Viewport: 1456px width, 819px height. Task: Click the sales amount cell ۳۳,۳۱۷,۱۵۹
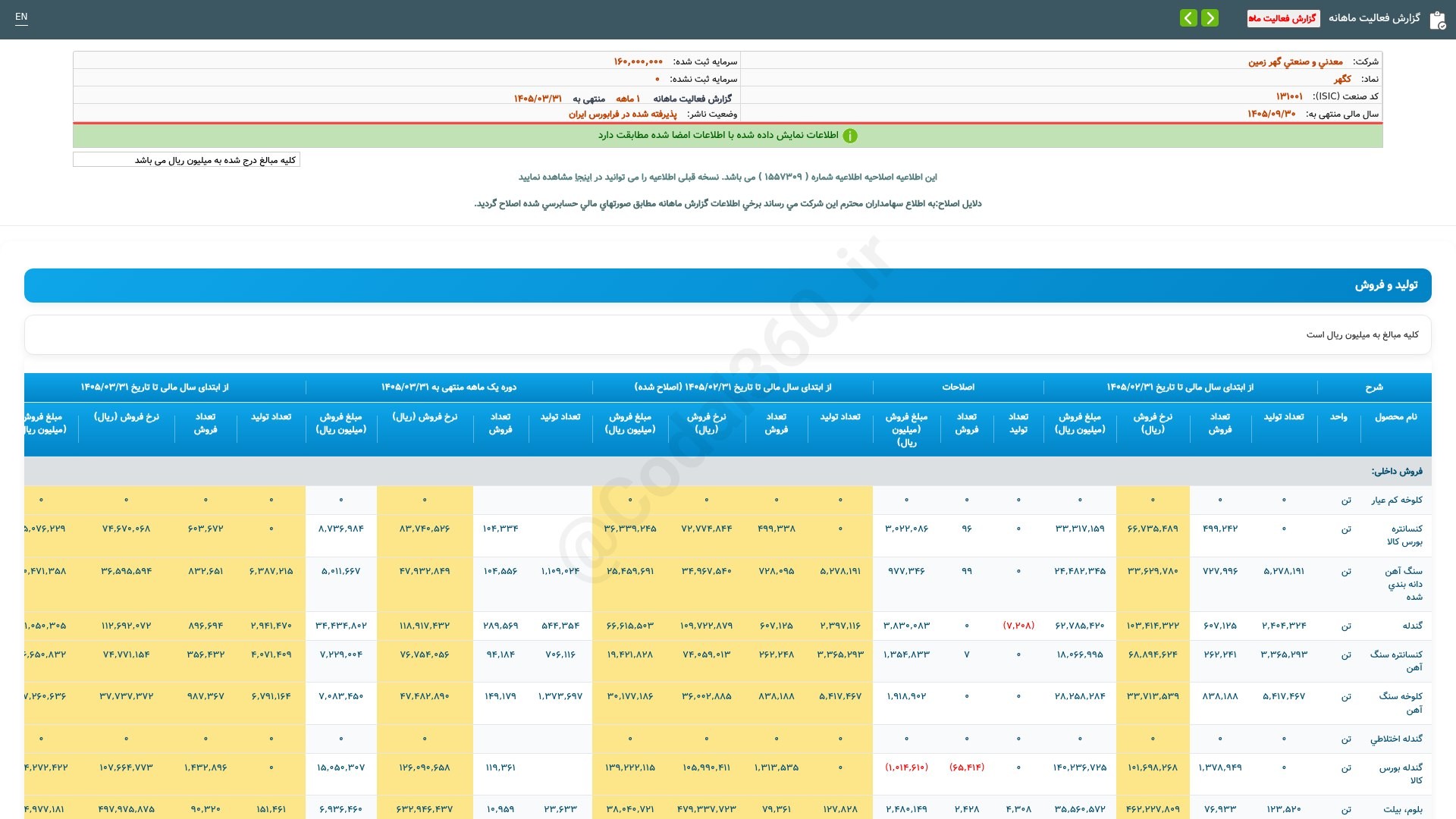click(1080, 529)
